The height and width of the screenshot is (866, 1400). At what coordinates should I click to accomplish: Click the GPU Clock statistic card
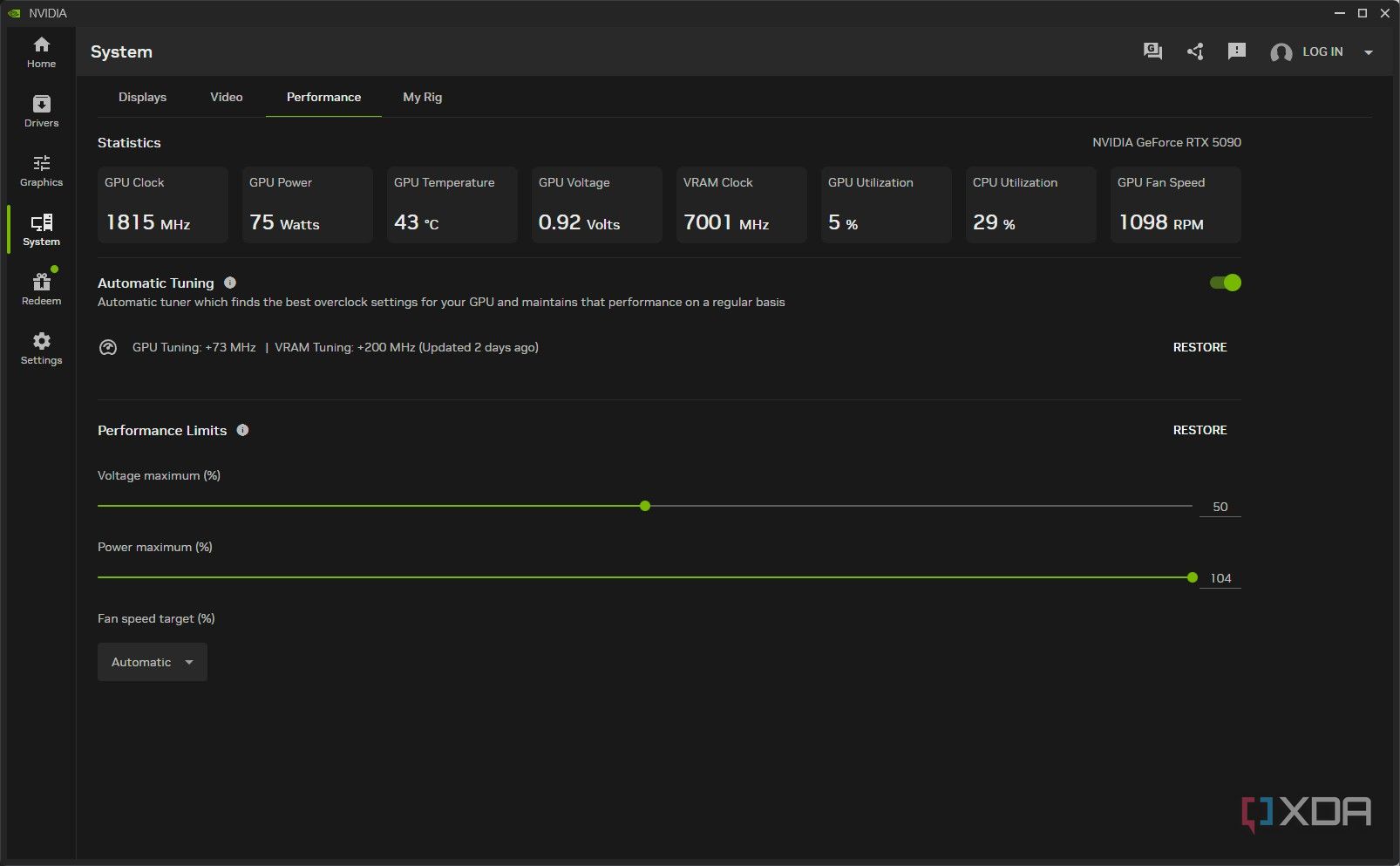tap(163, 205)
